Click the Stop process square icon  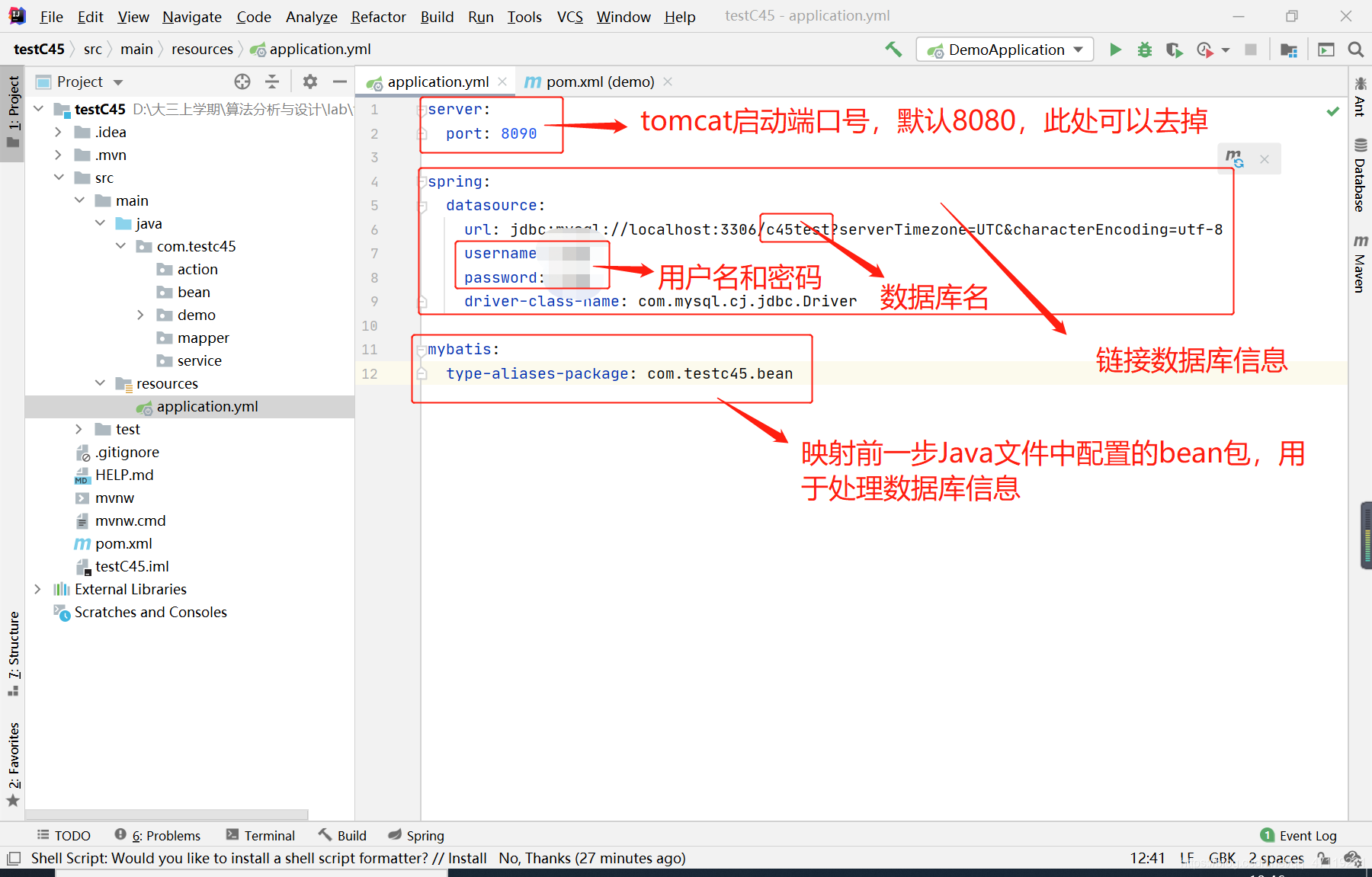tap(1251, 50)
